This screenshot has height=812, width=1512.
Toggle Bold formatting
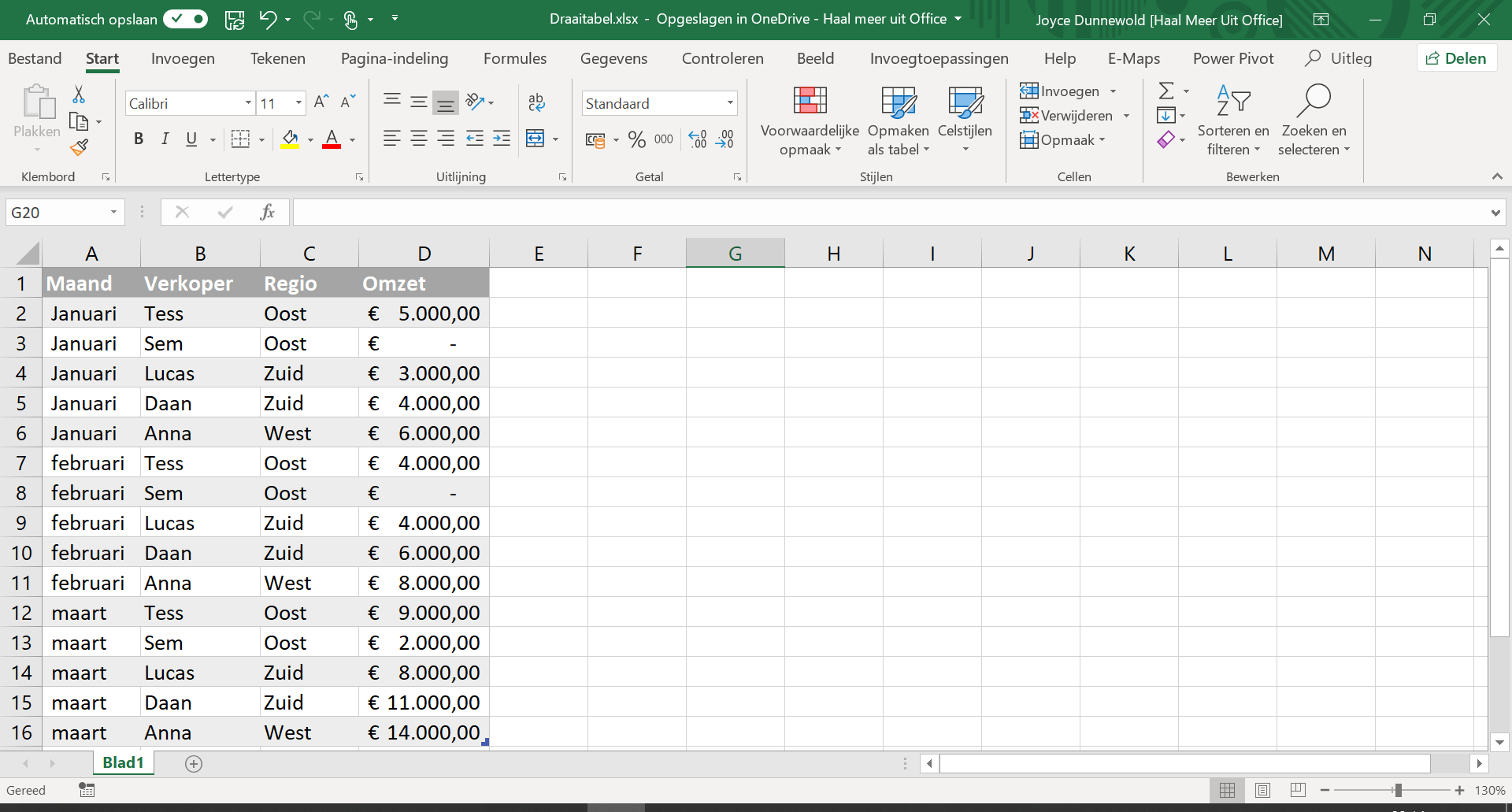[x=139, y=139]
